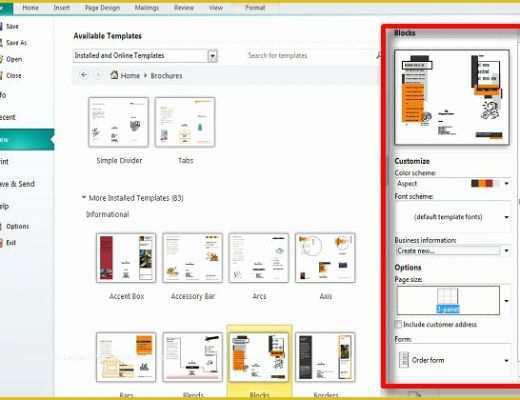Collapse More Installed Templates section
Image resolution: width=520 pixels, height=400 pixels.
coord(84,197)
